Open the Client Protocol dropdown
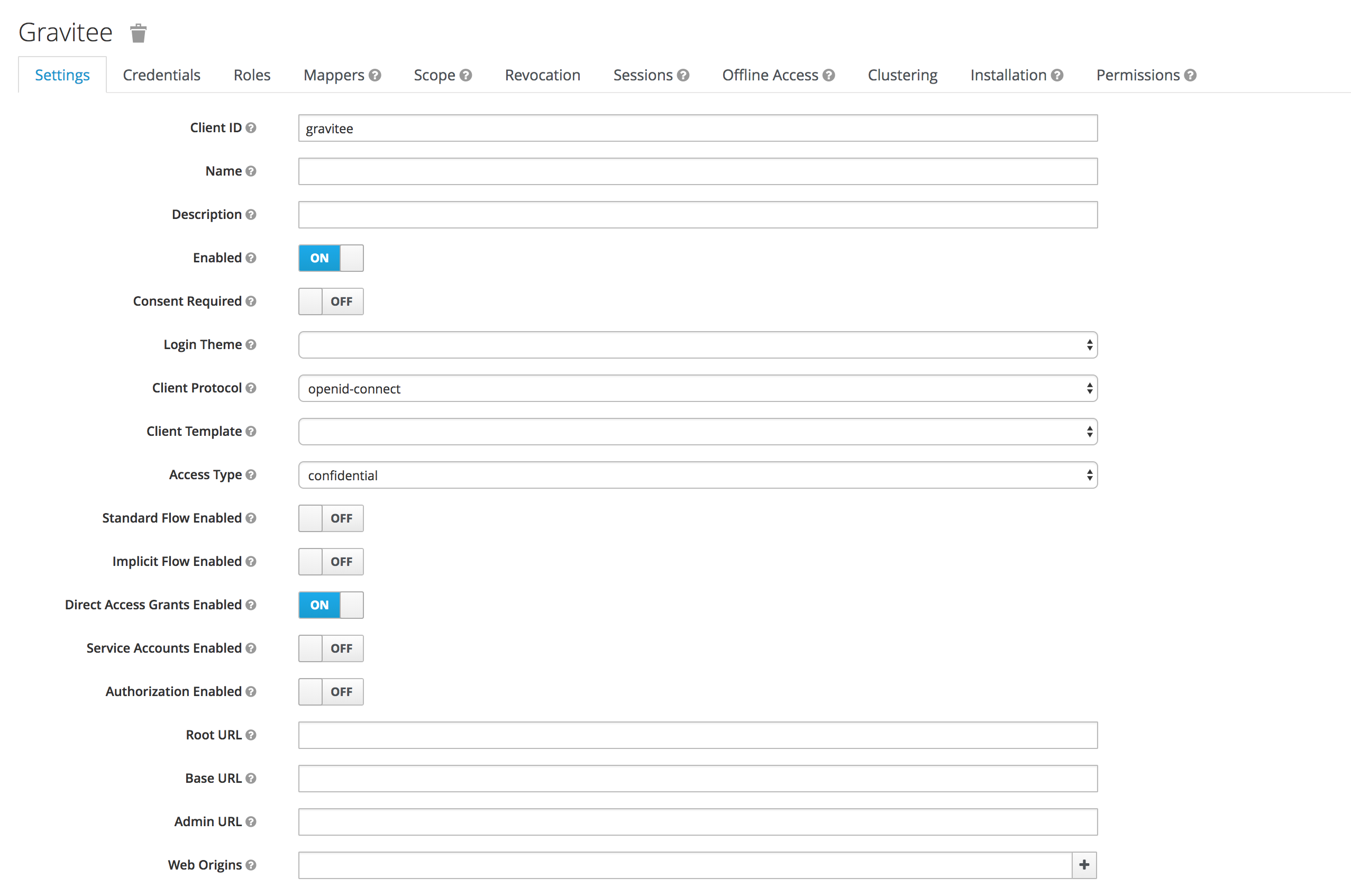The height and width of the screenshot is (896, 1351). pos(697,389)
